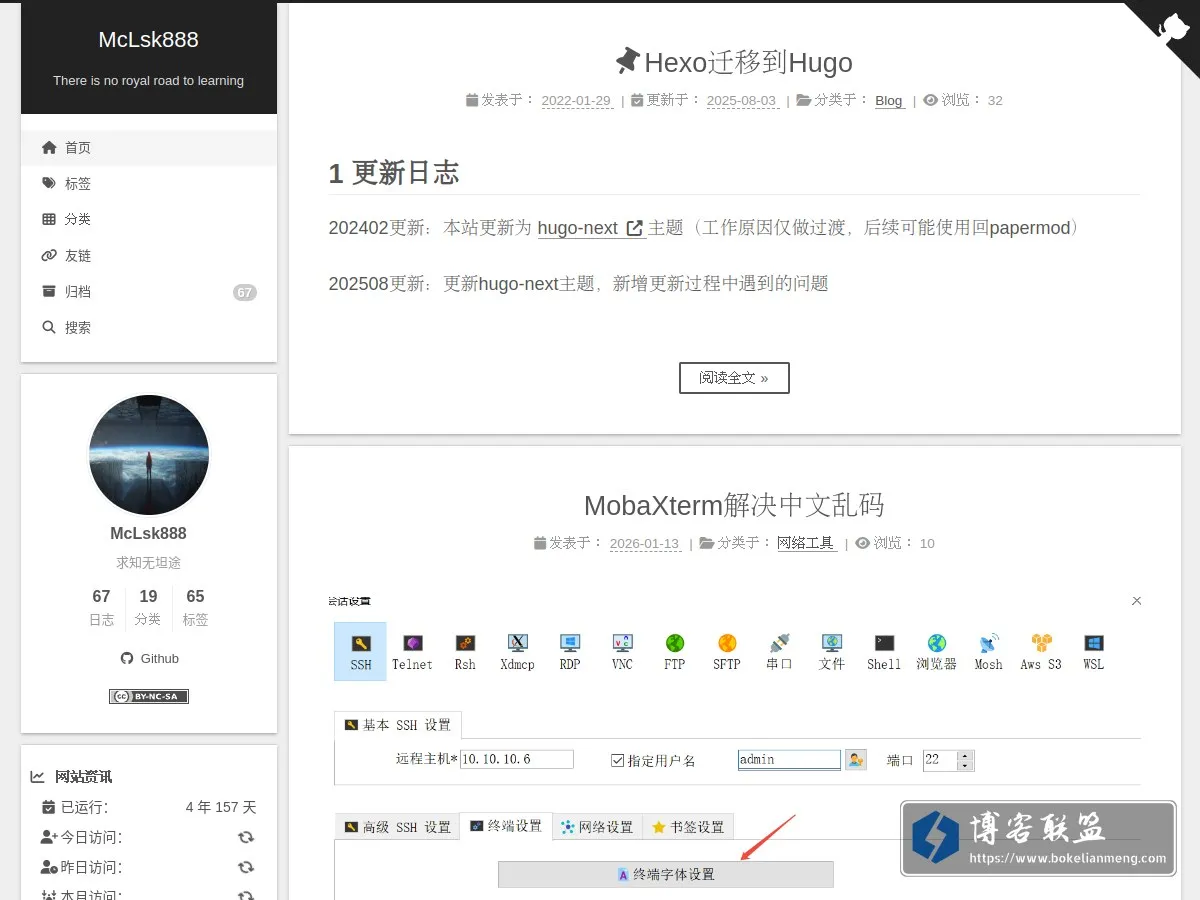
Task: Switch to the 高级 SSH 设置 tab
Action: (x=397, y=827)
